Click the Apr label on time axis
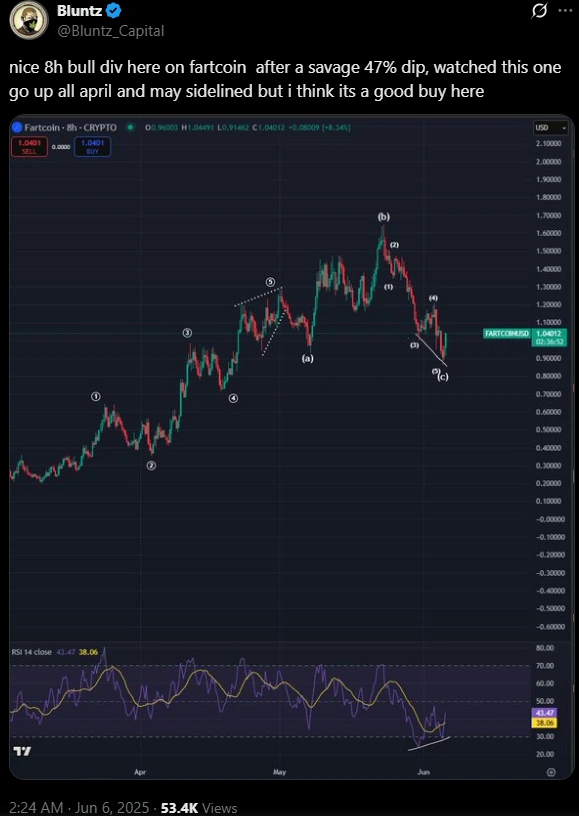Image resolution: width=579 pixels, height=816 pixels. tap(140, 772)
